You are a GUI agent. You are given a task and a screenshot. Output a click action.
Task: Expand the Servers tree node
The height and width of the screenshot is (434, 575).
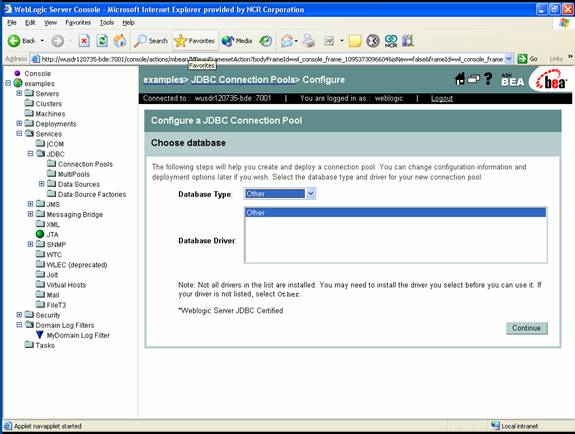click(x=19, y=93)
